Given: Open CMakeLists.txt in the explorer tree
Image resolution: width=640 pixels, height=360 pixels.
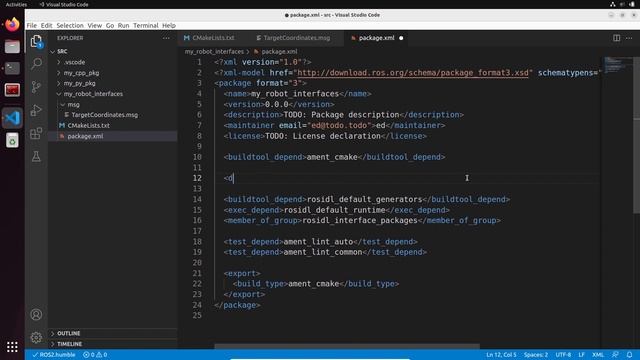Looking at the screenshot, I should coord(88,126).
